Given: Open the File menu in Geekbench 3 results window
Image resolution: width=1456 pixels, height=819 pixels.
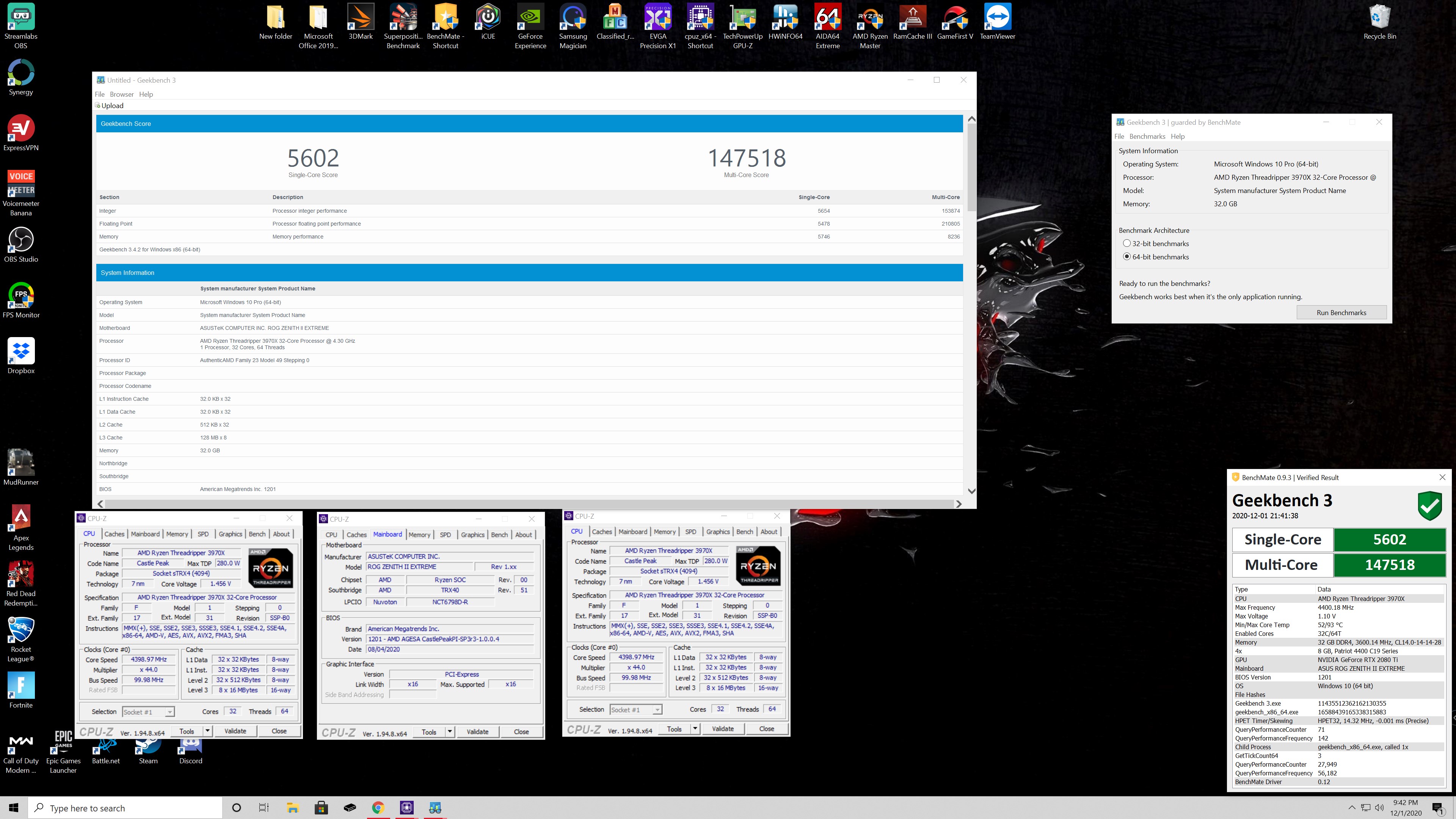Looking at the screenshot, I should [x=100, y=94].
